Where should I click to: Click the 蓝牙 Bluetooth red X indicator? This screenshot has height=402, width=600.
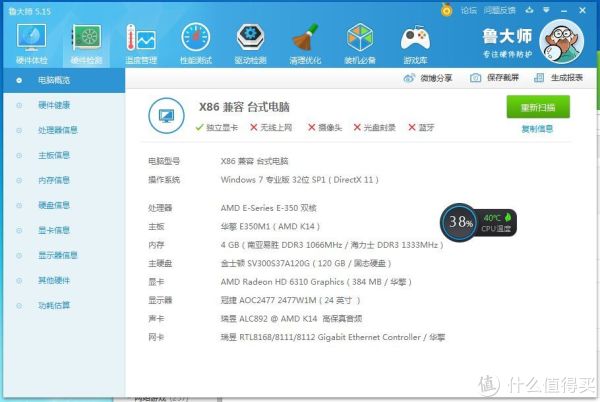tap(412, 127)
